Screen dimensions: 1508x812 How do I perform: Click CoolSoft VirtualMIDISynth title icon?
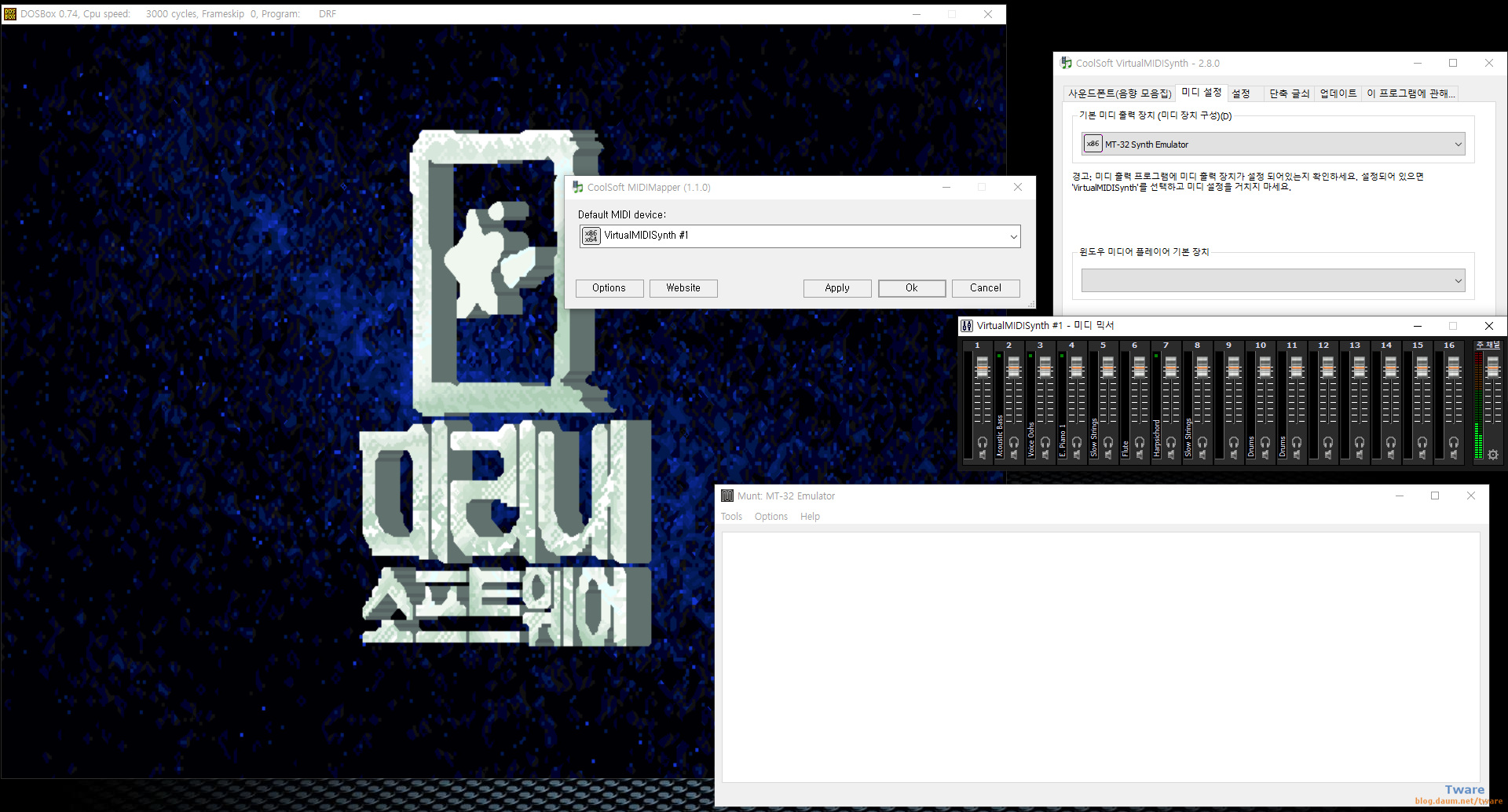pos(1067,63)
